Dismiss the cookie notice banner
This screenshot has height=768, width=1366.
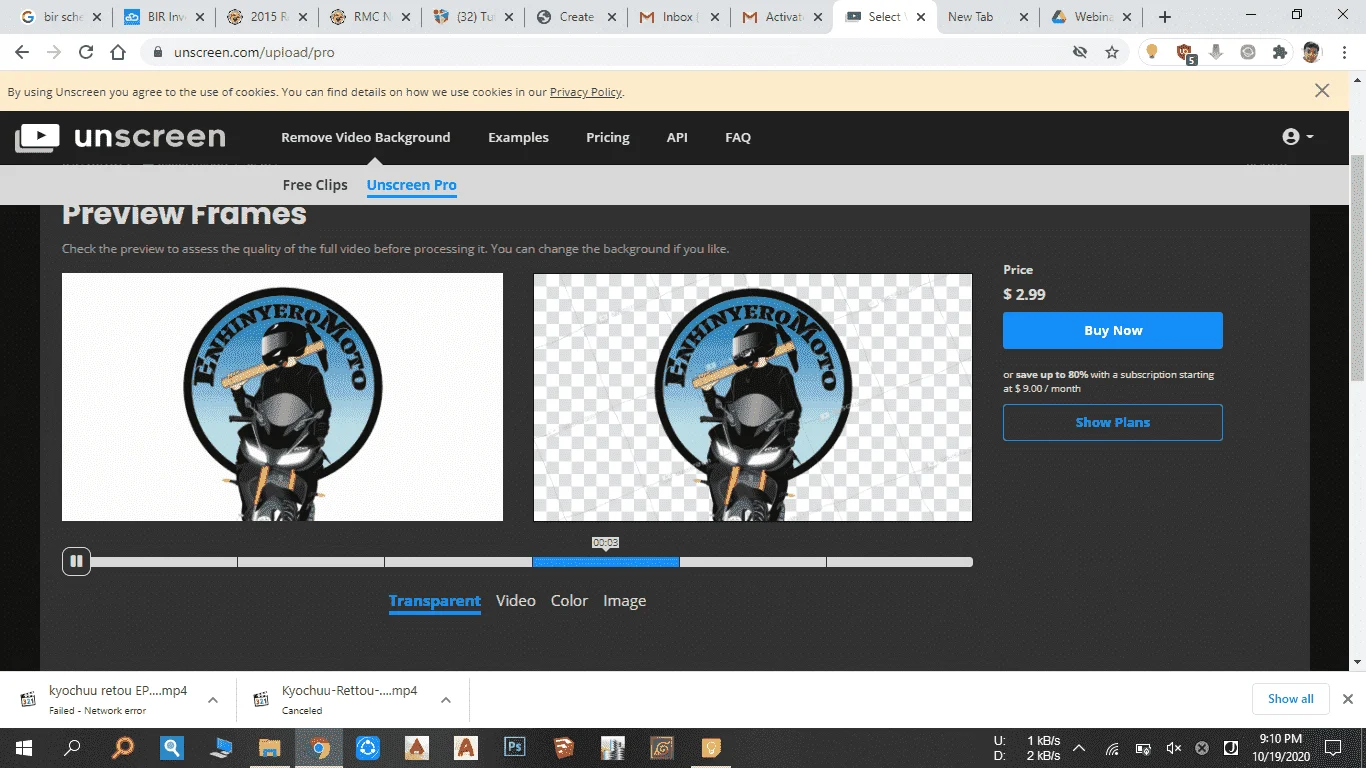pos(1322,91)
